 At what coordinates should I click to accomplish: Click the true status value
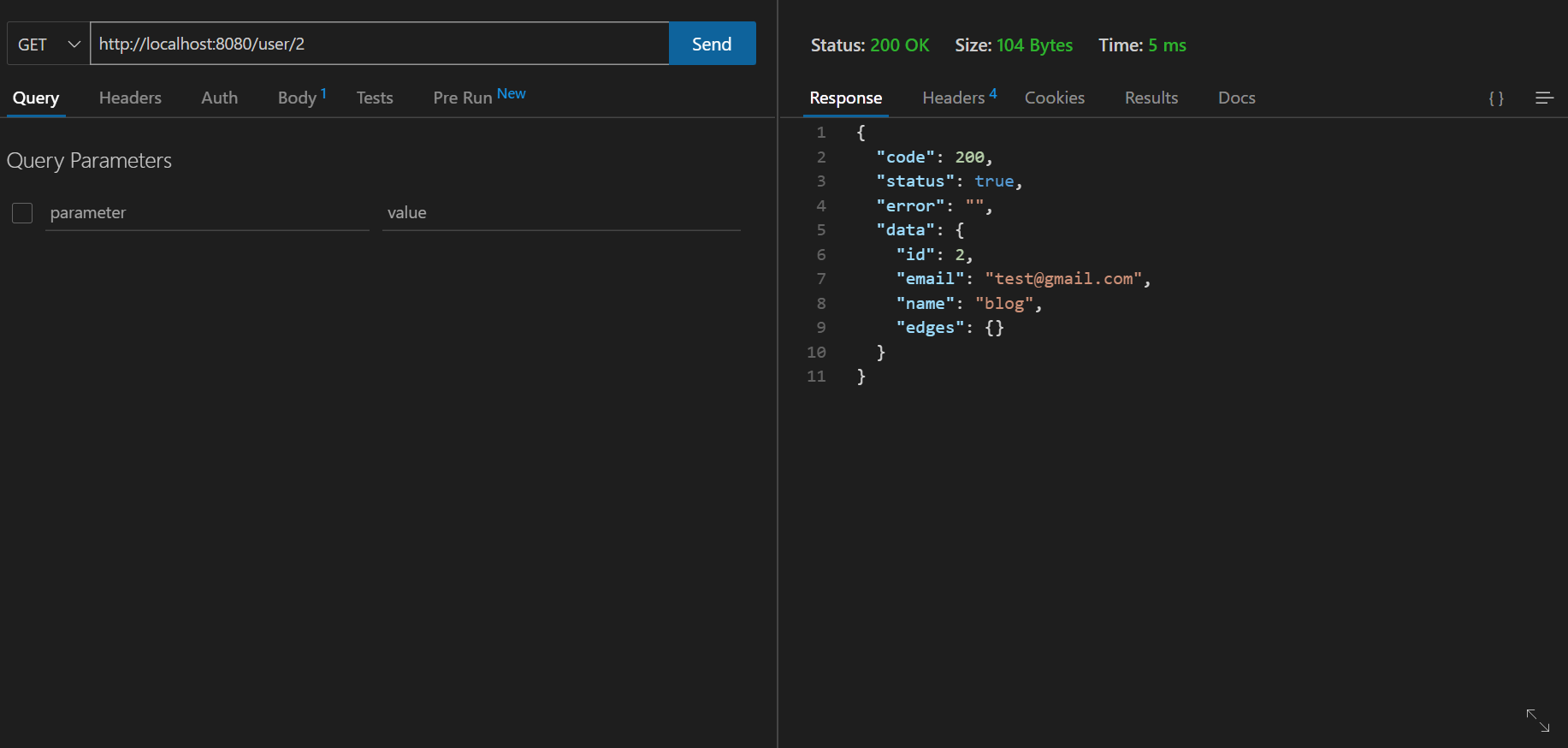tap(994, 181)
